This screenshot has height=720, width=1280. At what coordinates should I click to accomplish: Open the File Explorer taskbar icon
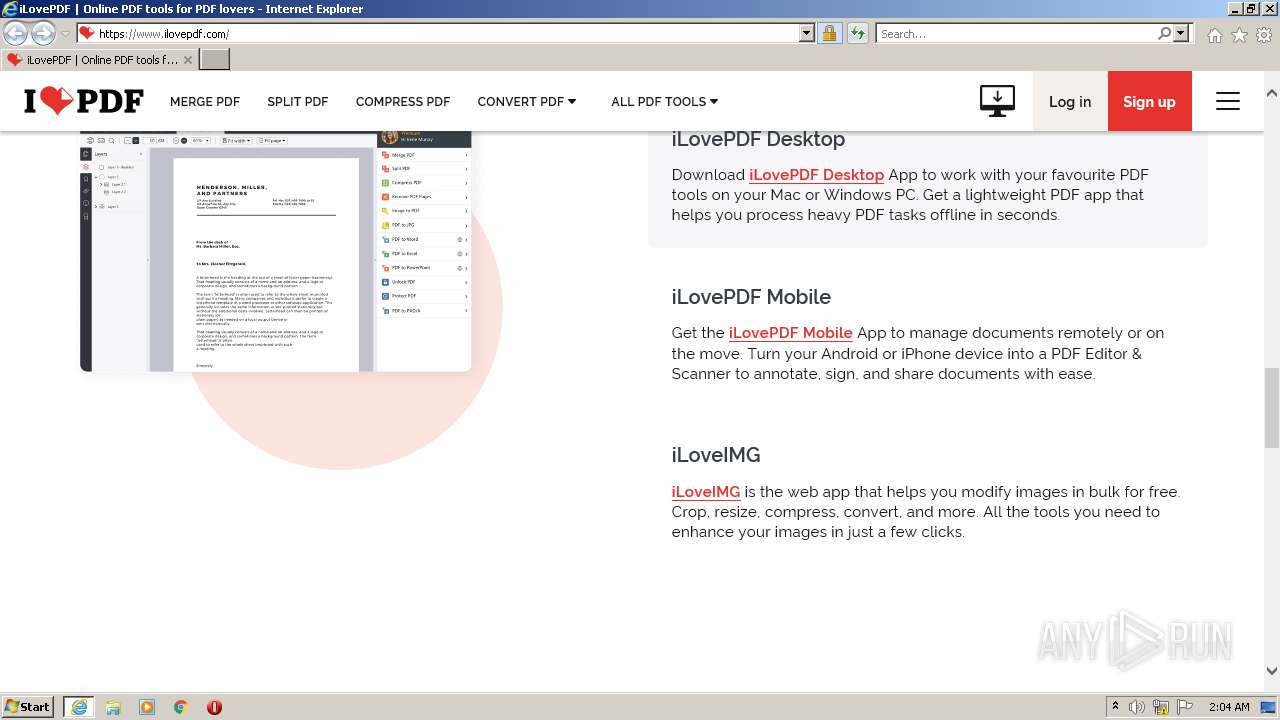pyautogui.click(x=113, y=707)
